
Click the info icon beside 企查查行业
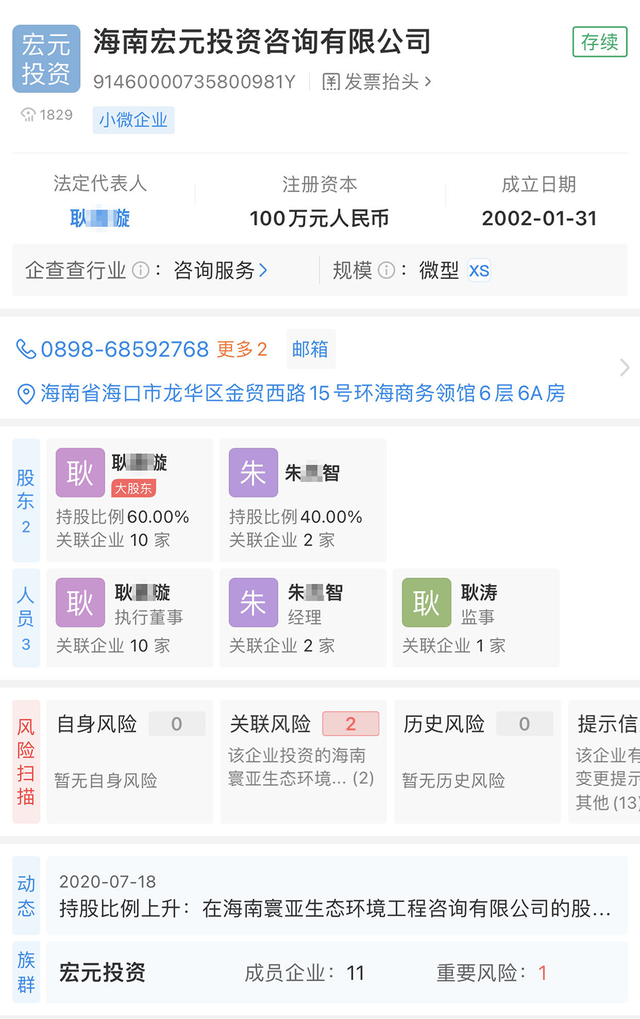tap(140, 270)
